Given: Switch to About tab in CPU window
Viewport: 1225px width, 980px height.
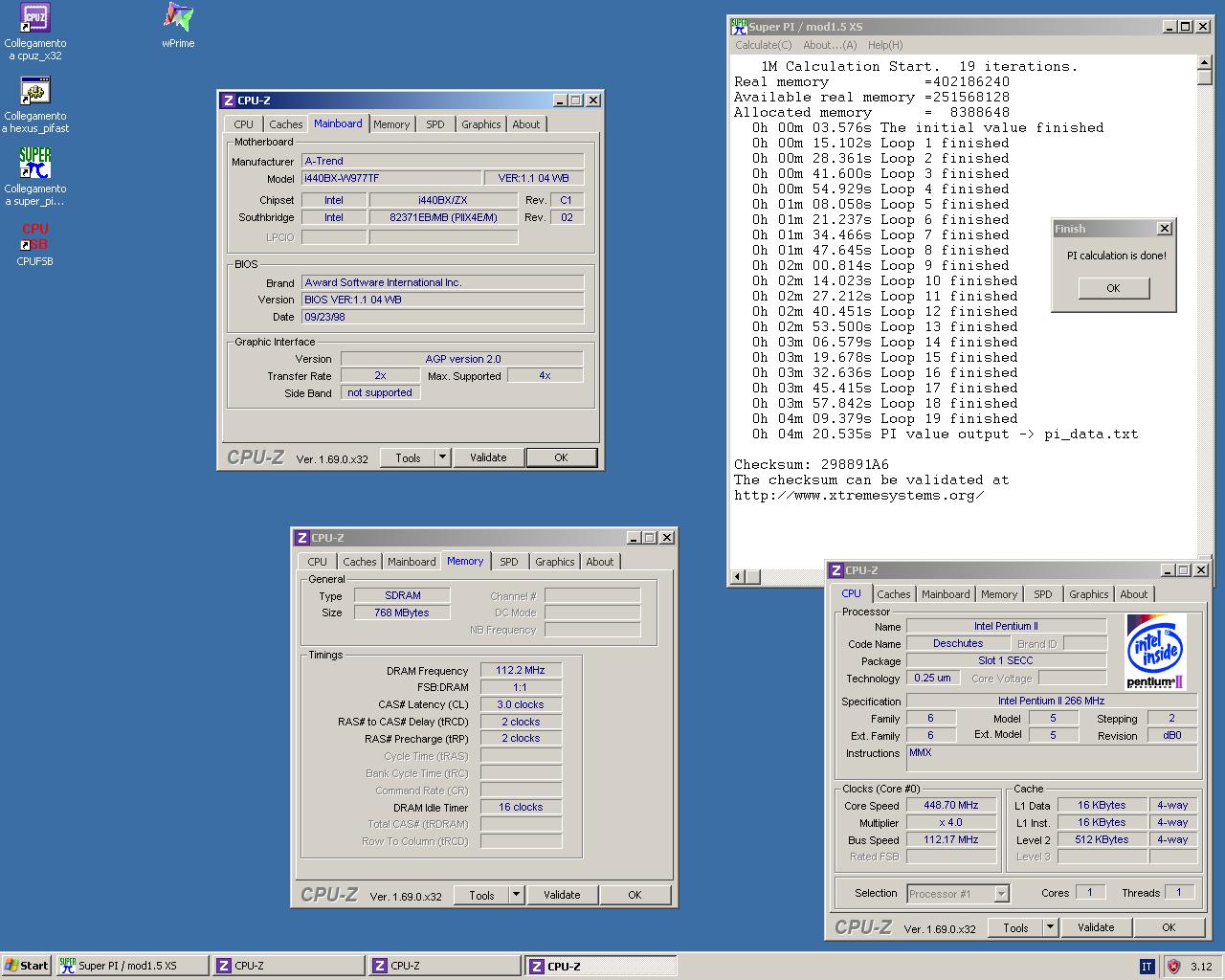Looking at the screenshot, I should (x=1133, y=594).
